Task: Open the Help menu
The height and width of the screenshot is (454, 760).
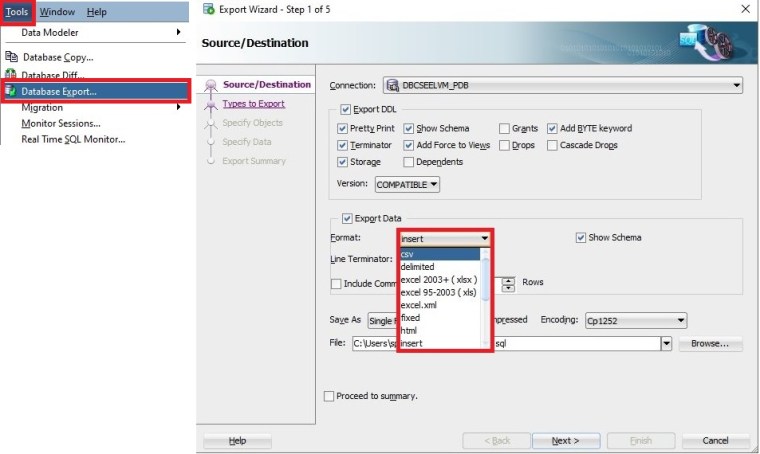Action: (96, 12)
